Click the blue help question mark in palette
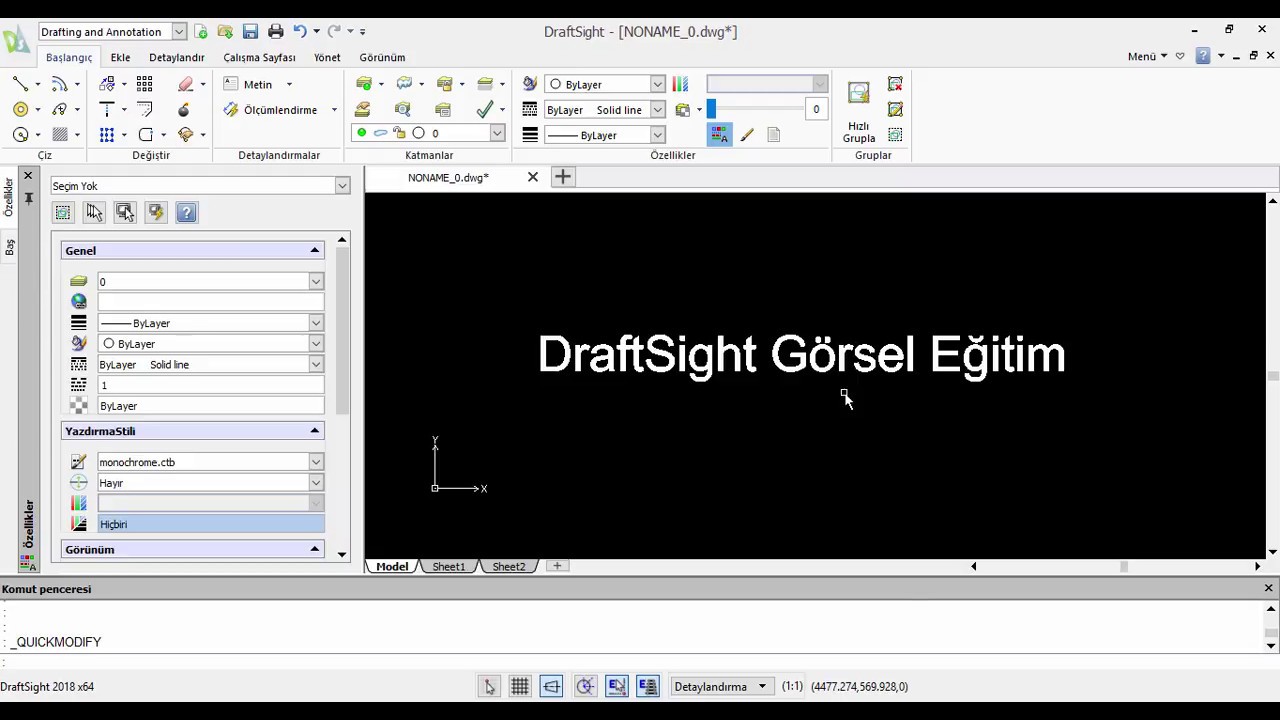 coord(186,212)
